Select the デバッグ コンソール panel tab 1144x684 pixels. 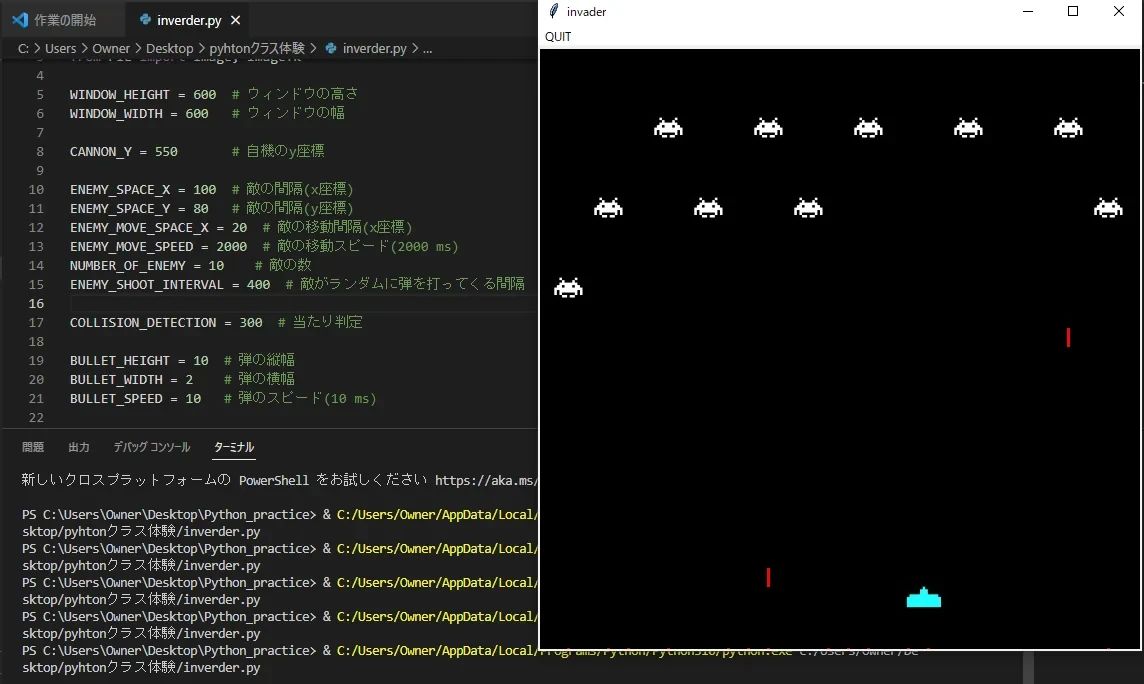click(x=151, y=447)
